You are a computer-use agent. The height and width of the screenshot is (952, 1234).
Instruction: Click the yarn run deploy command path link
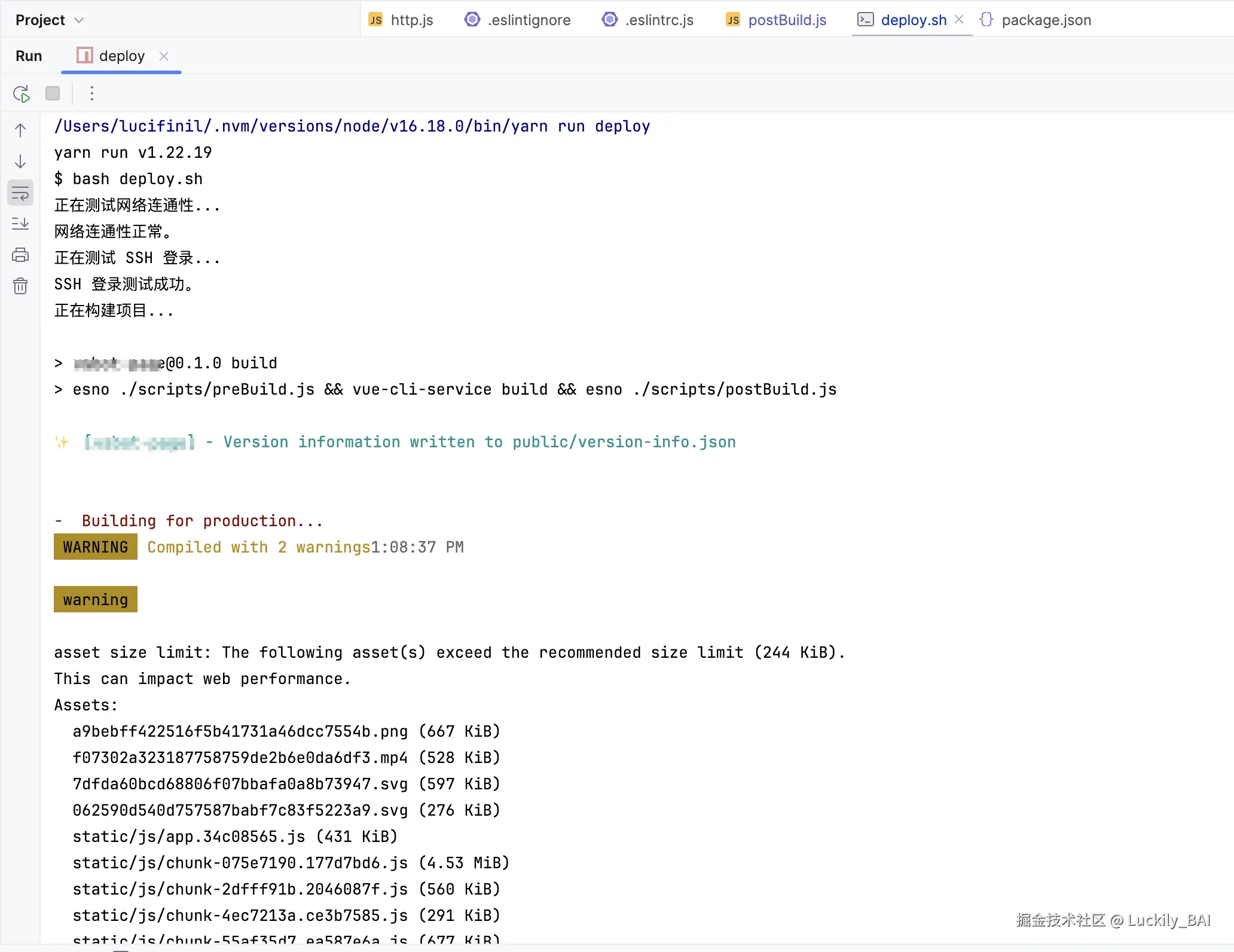coord(352,126)
